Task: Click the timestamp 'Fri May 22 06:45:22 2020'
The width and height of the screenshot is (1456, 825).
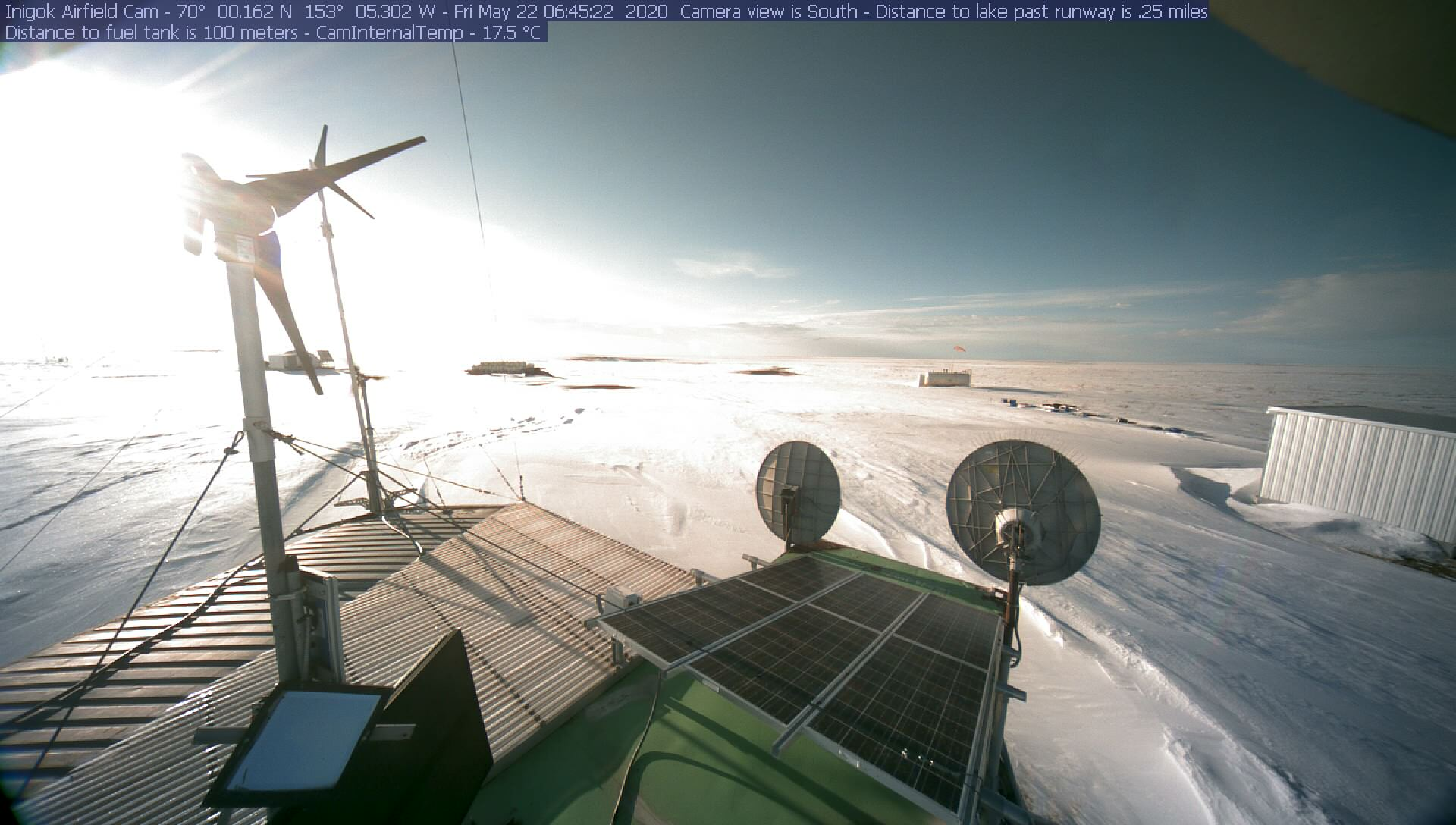Action: pyautogui.click(x=560, y=11)
